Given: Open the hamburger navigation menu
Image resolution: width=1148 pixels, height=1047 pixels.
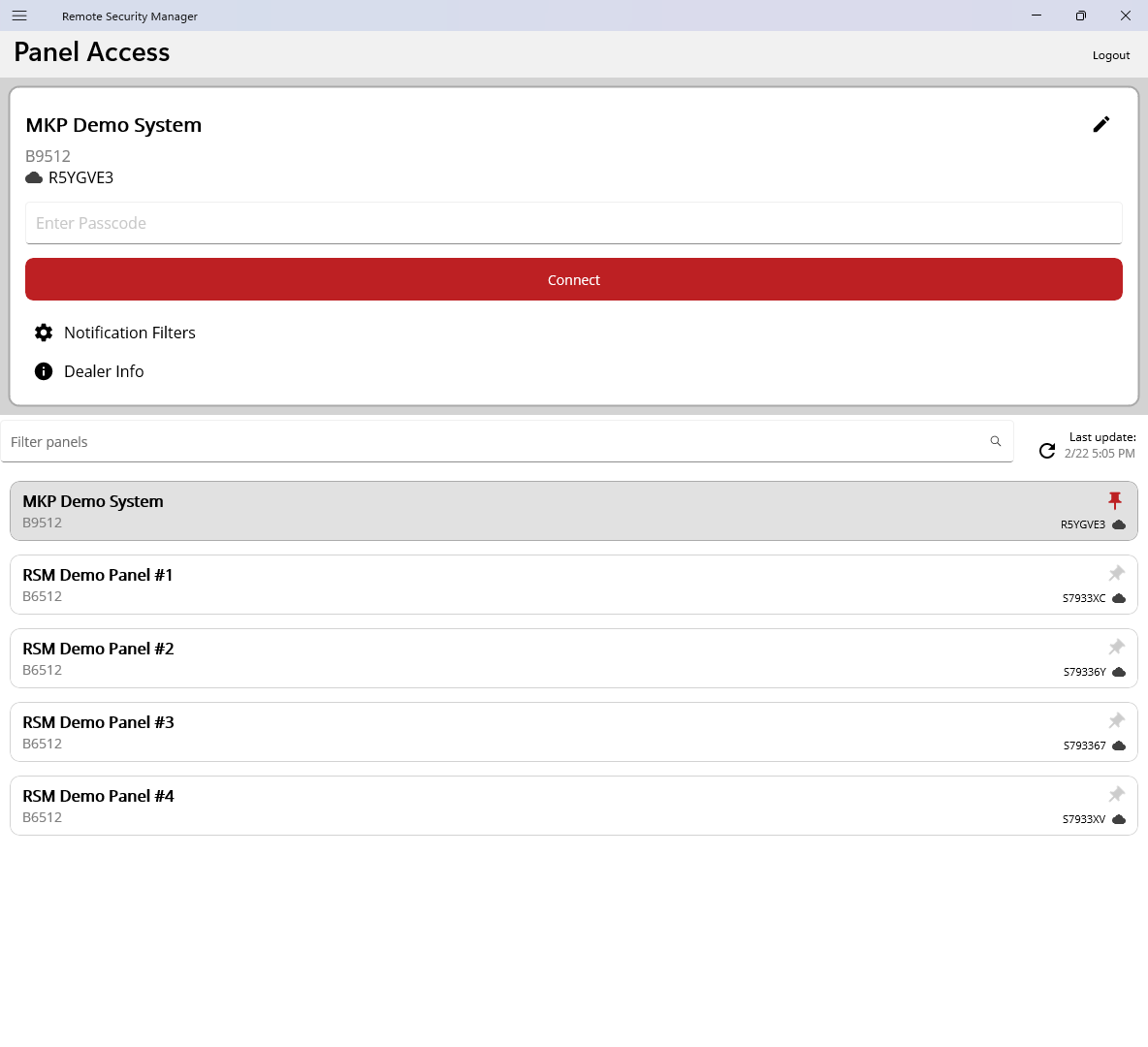Looking at the screenshot, I should (x=19, y=16).
